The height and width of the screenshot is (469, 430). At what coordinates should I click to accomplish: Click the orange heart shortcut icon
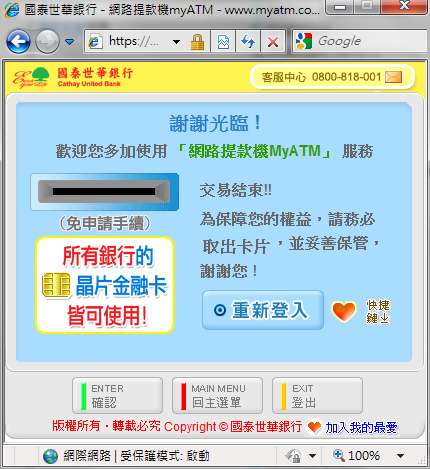coord(344,311)
